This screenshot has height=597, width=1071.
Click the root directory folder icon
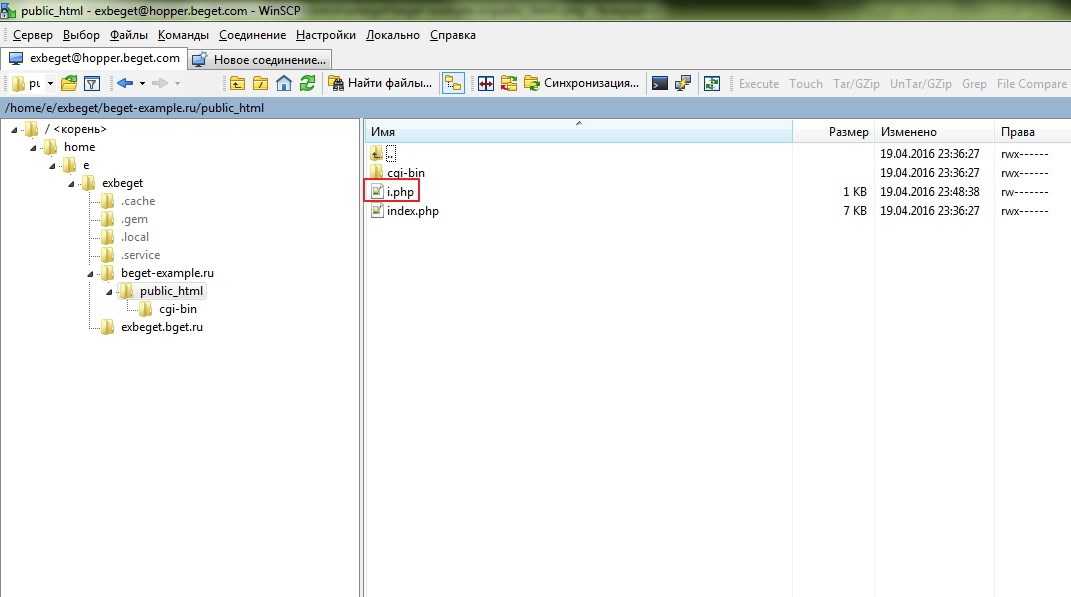(260, 84)
